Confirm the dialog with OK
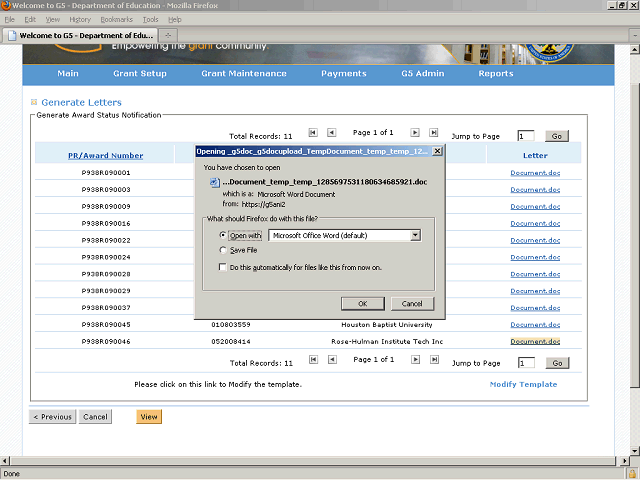 [x=362, y=304]
